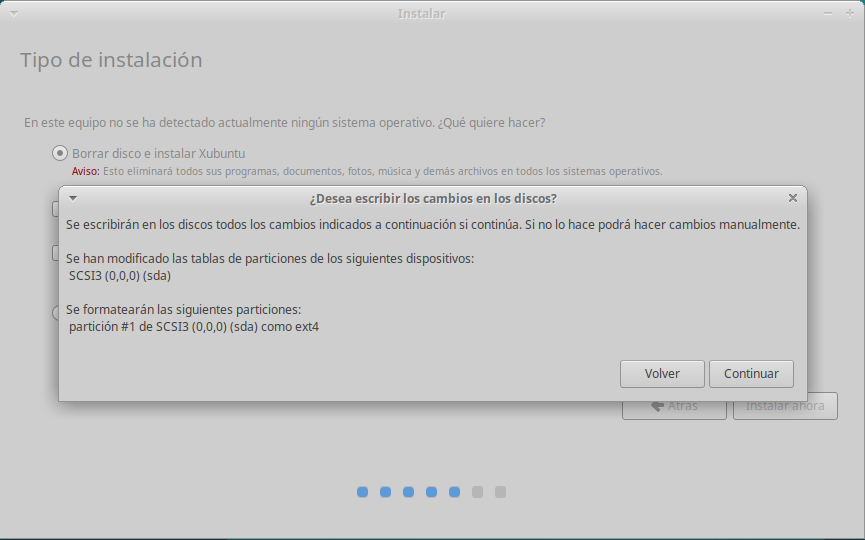
Task: Minimize the Instalar window
Action: coord(827,13)
